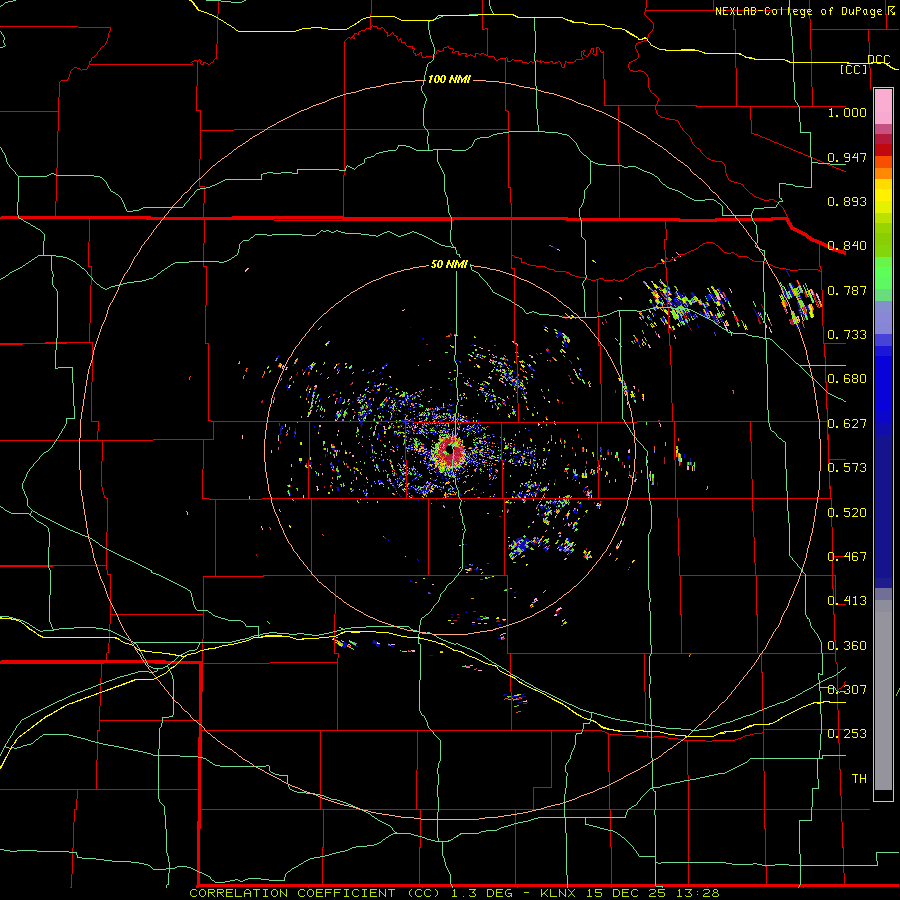
Task: Click the [CC] unit label above the color bar
Action: [x=854, y=69]
